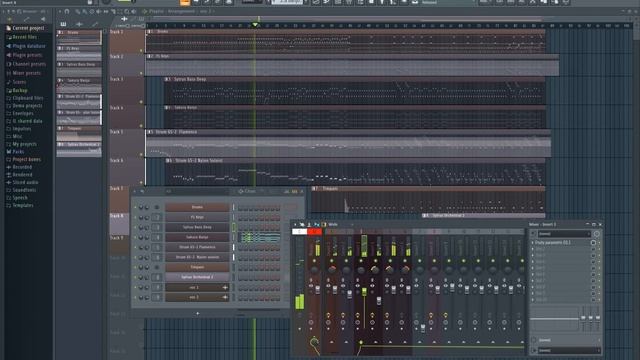Viewport: 640px width, 360px height.
Task: Add a new channel with the plus button
Action: [198, 313]
